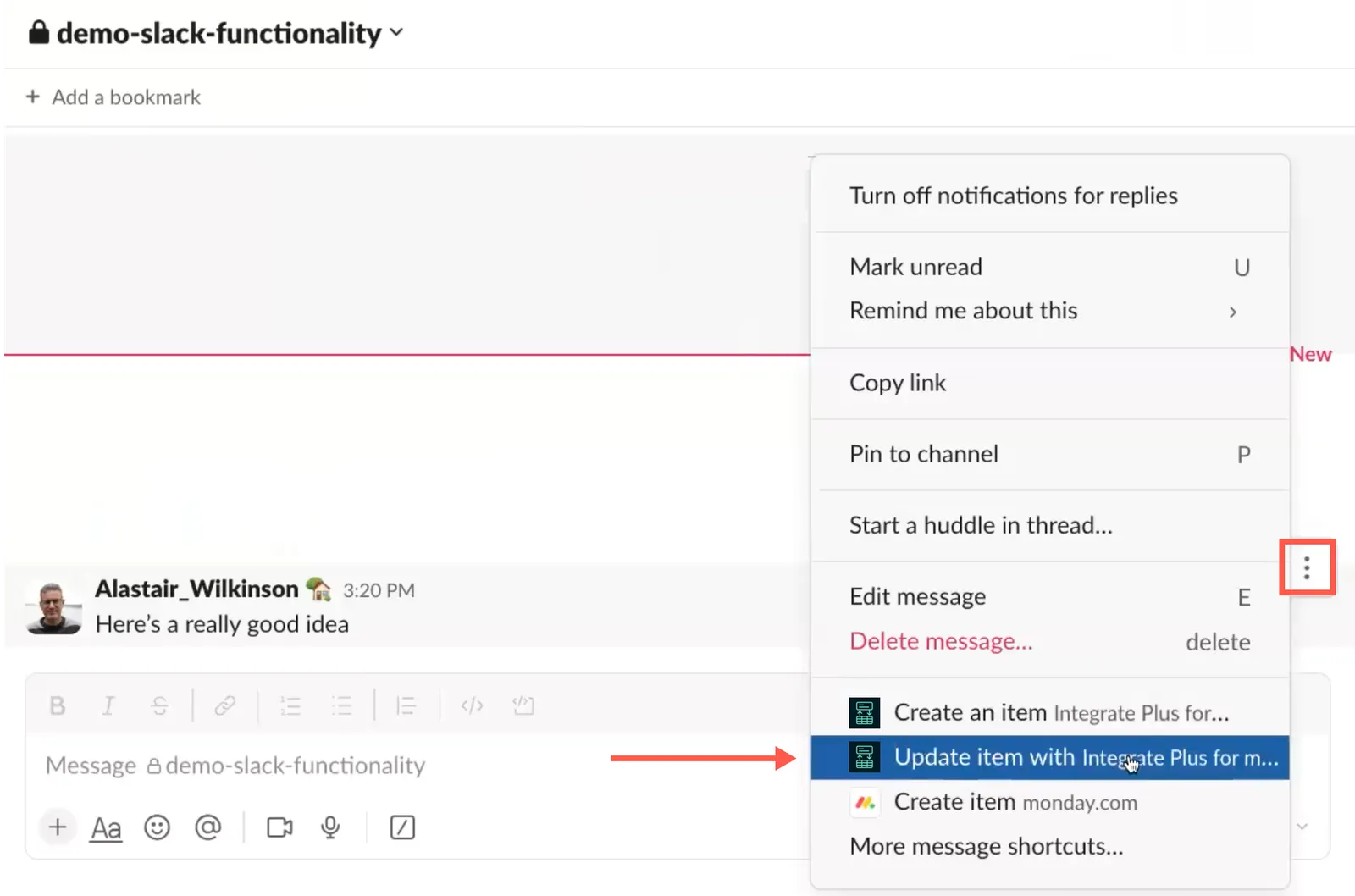Apply strikethrough formatting
The height and width of the screenshot is (896, 1355).
[159, 705]
